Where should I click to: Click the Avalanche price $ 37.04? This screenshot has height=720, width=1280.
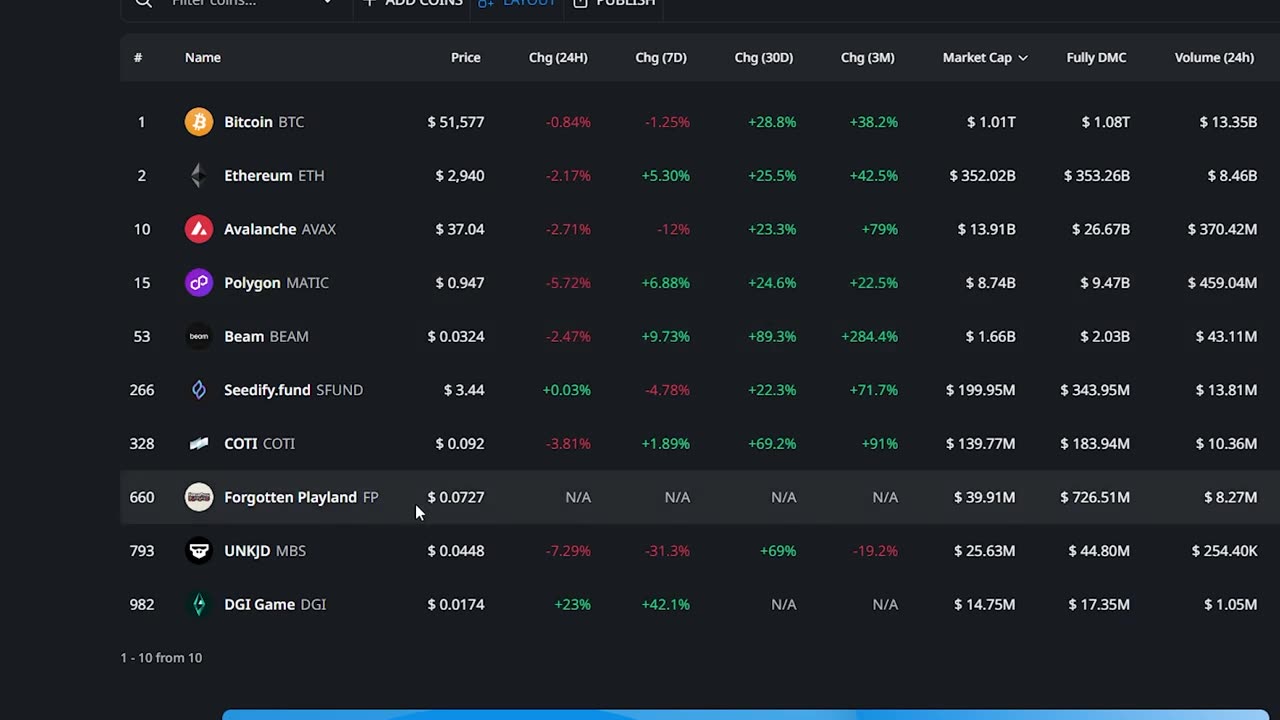[x=460, y=229]
